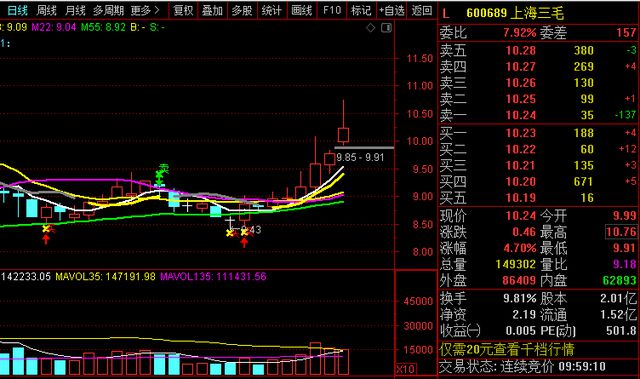The image size is (640, 379).
Task: Toggle the side panel icon above chart
Action: (x=386, y=28)
